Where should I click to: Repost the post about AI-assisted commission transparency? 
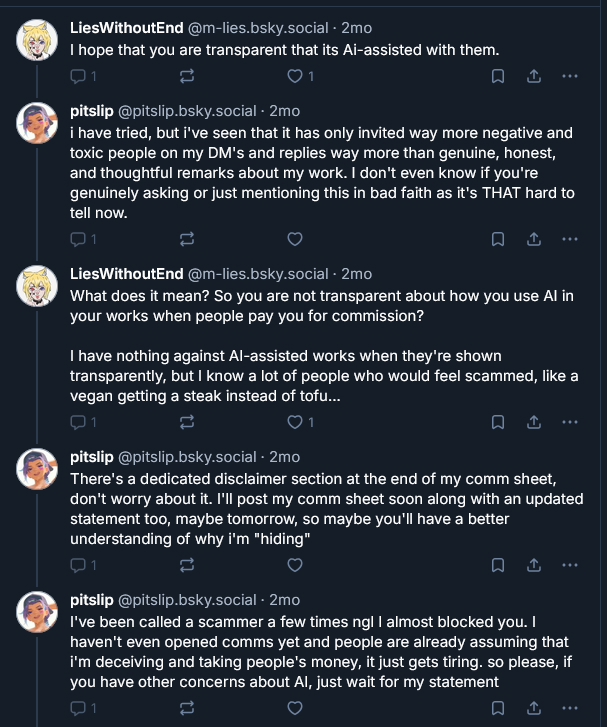tap(187, 422)
